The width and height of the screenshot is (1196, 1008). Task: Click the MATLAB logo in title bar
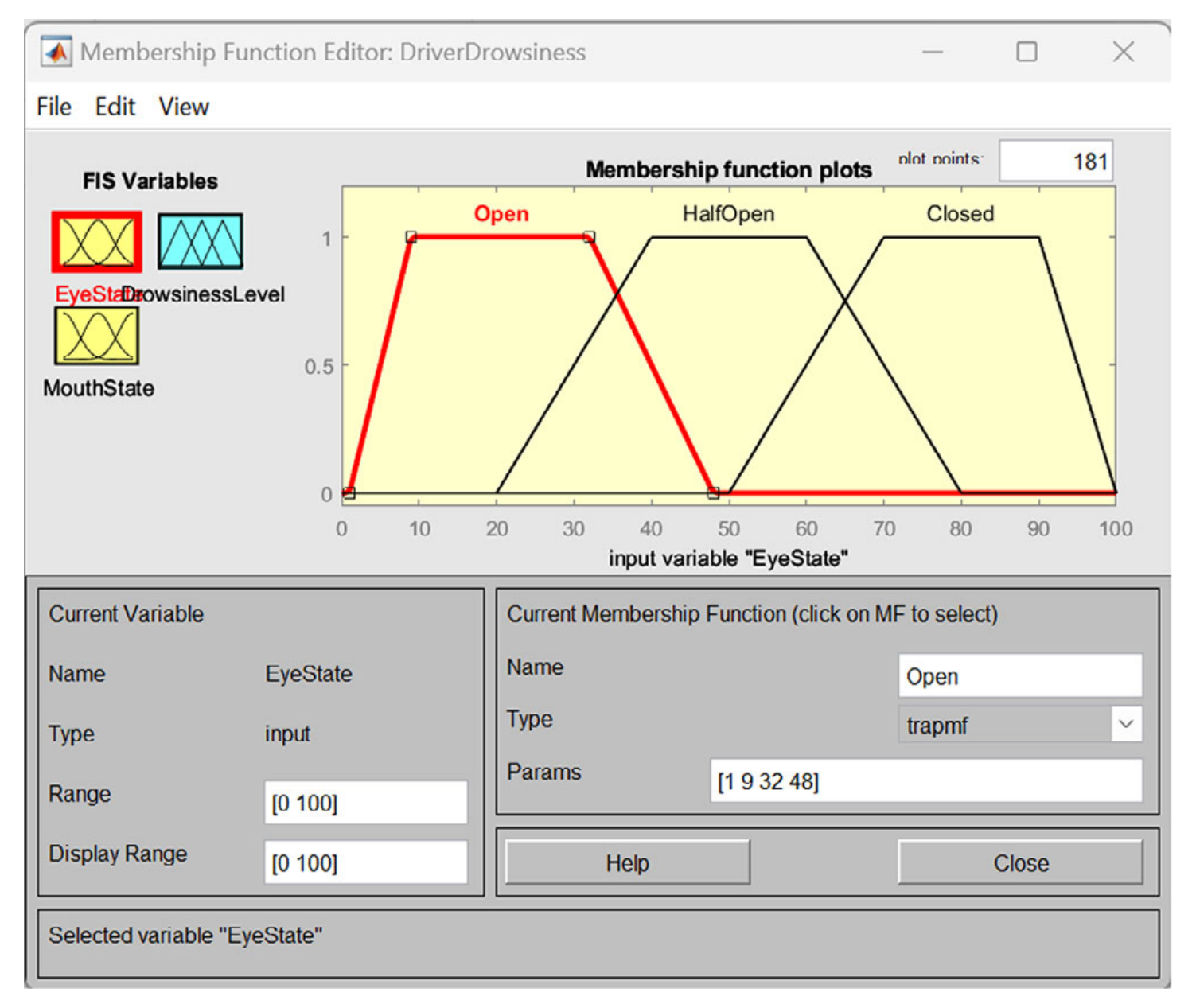56,53
